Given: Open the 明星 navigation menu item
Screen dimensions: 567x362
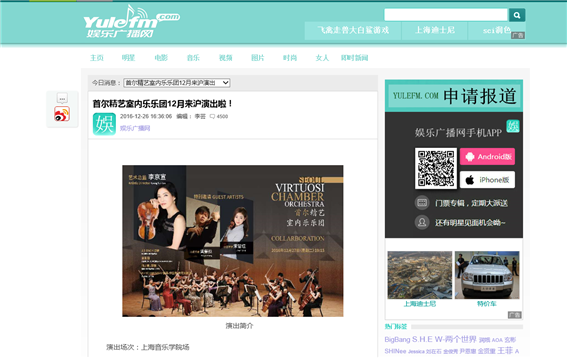Looking at the screenshot, I should pyautogui.click(x=128, y=58).
